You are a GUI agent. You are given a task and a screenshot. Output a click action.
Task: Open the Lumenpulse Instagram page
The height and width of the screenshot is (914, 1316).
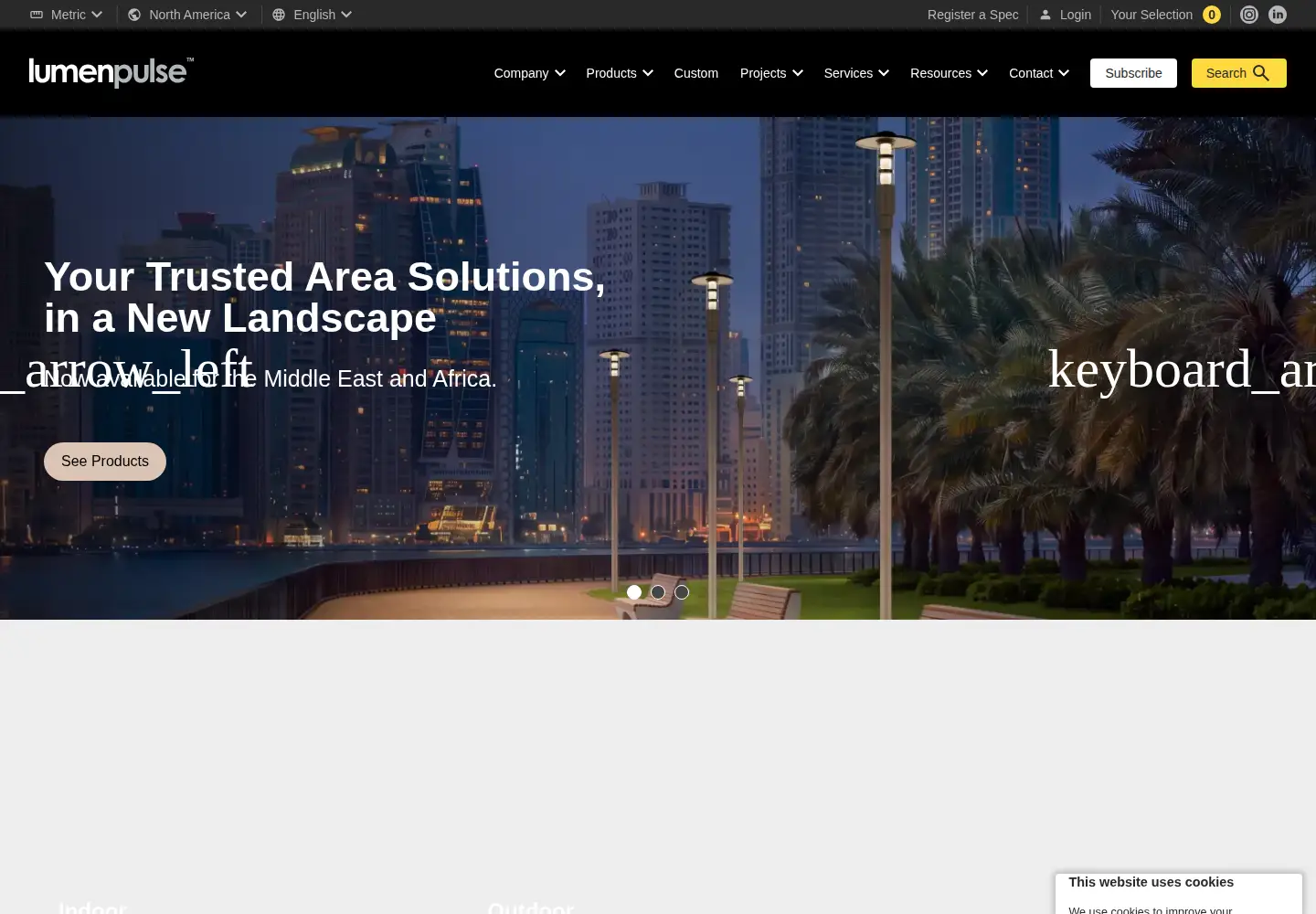[1249, 15]
